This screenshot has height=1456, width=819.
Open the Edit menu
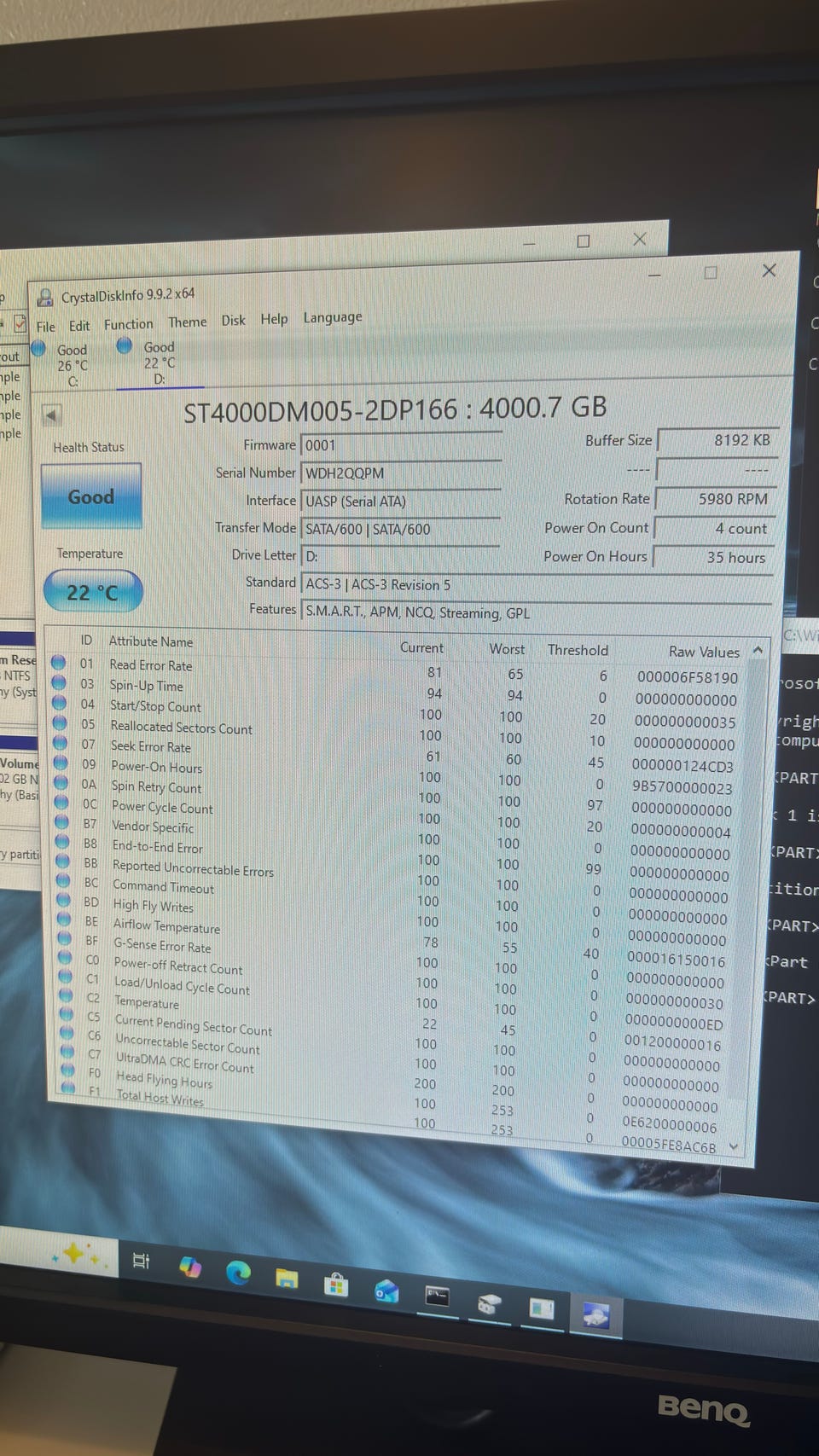[x=79, y=326]
